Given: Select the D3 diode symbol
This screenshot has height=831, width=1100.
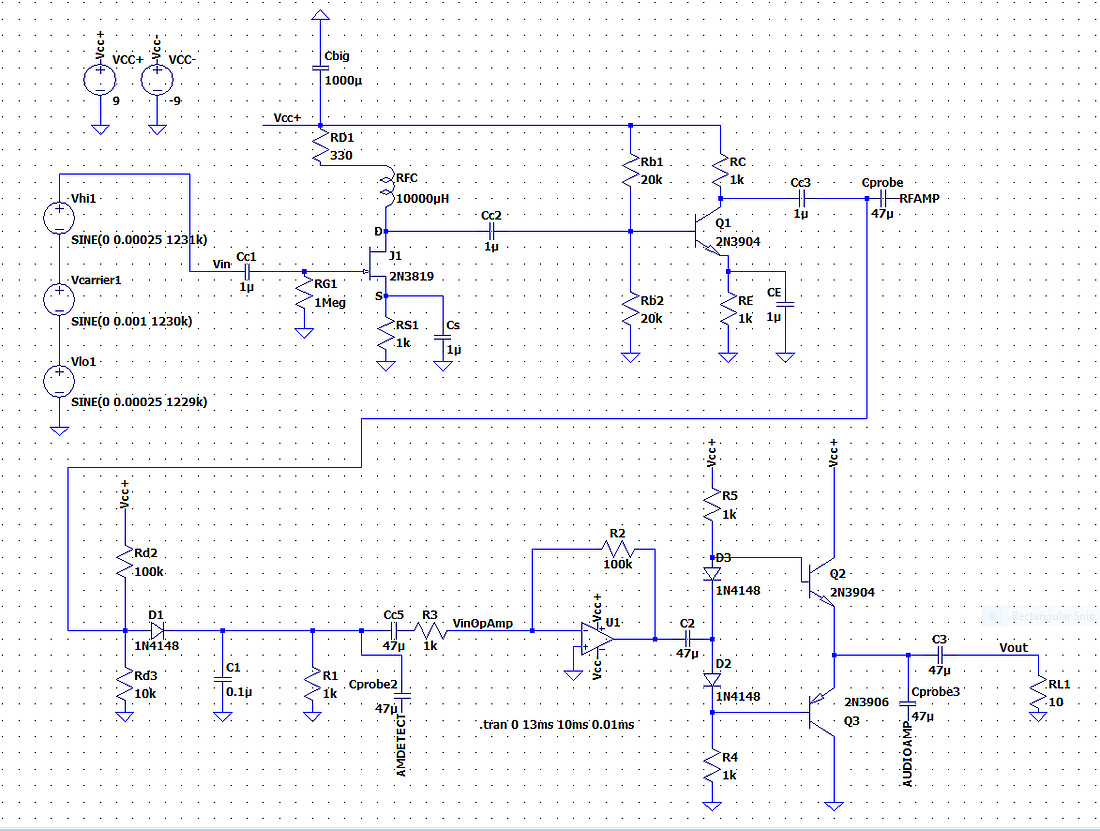Looking at the screenshot, I should tap(711, 574).
